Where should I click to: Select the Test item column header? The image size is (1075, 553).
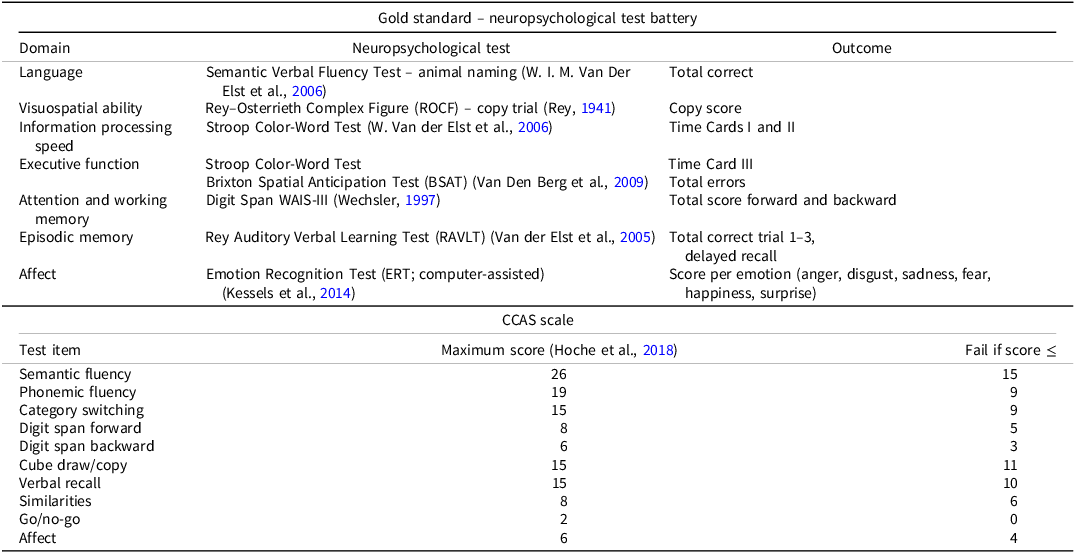coord(50,350)
